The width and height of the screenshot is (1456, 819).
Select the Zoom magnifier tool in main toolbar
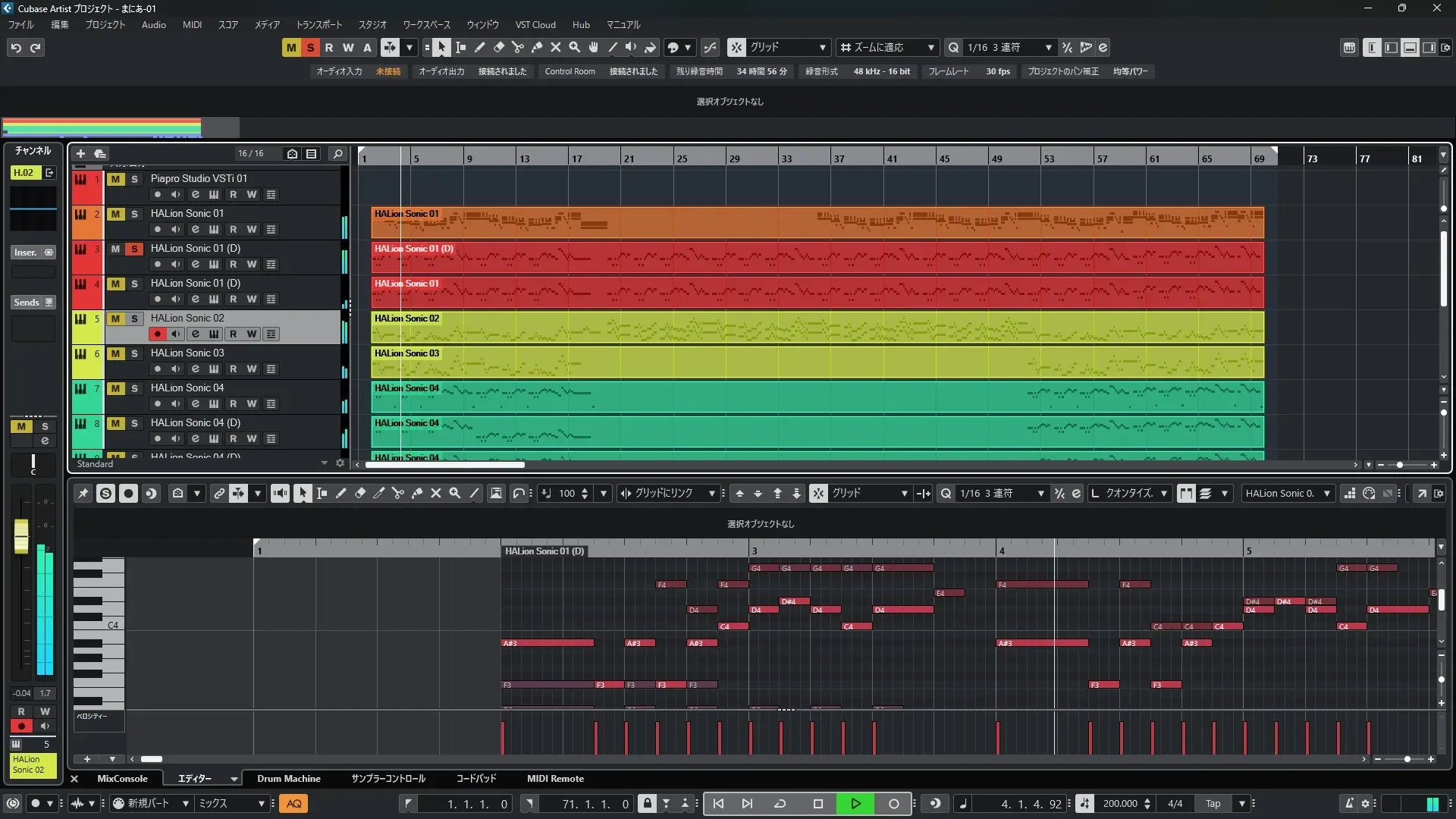pyautogui.click(x=575, y=48)
